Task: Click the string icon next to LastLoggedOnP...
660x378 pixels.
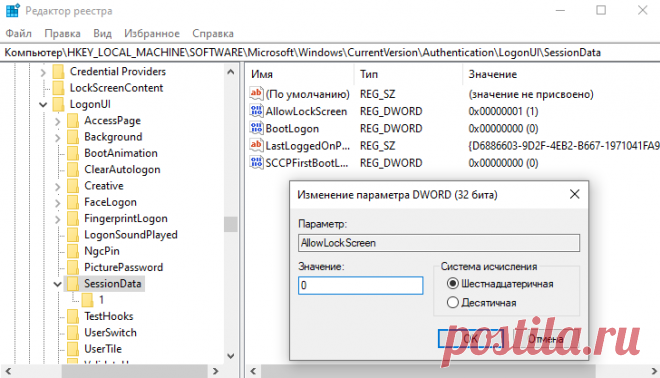Action: 256,145
